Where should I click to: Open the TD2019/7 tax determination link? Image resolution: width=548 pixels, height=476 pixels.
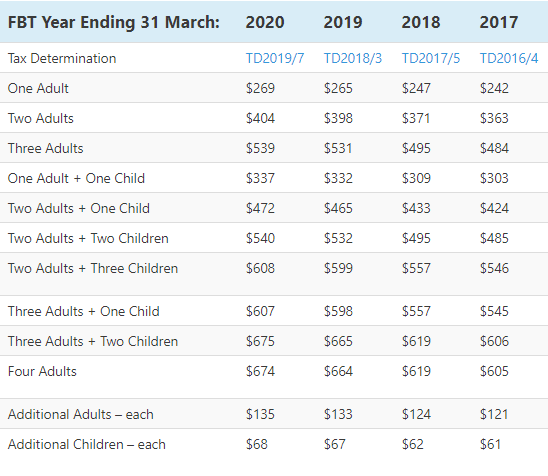coord(275,58)
